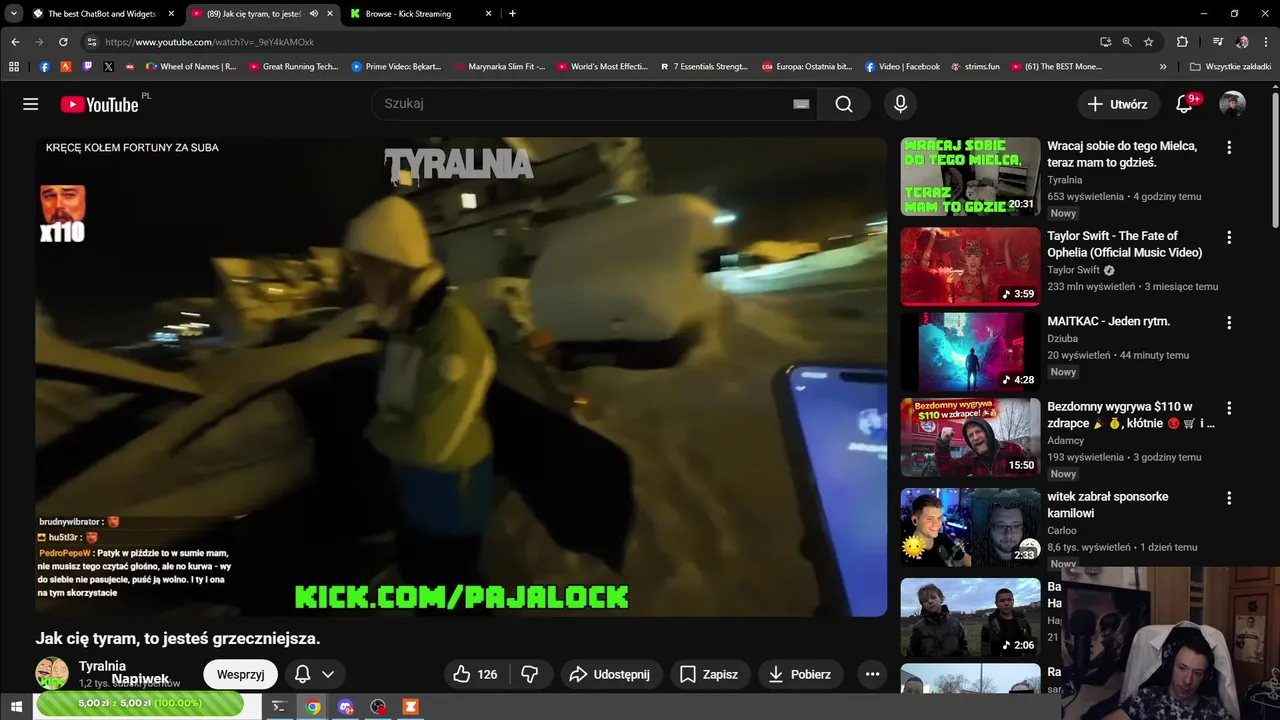The image size is (1280, 720).
Task: Open the Twitch bookmark icon
Action: coord(87,67)
